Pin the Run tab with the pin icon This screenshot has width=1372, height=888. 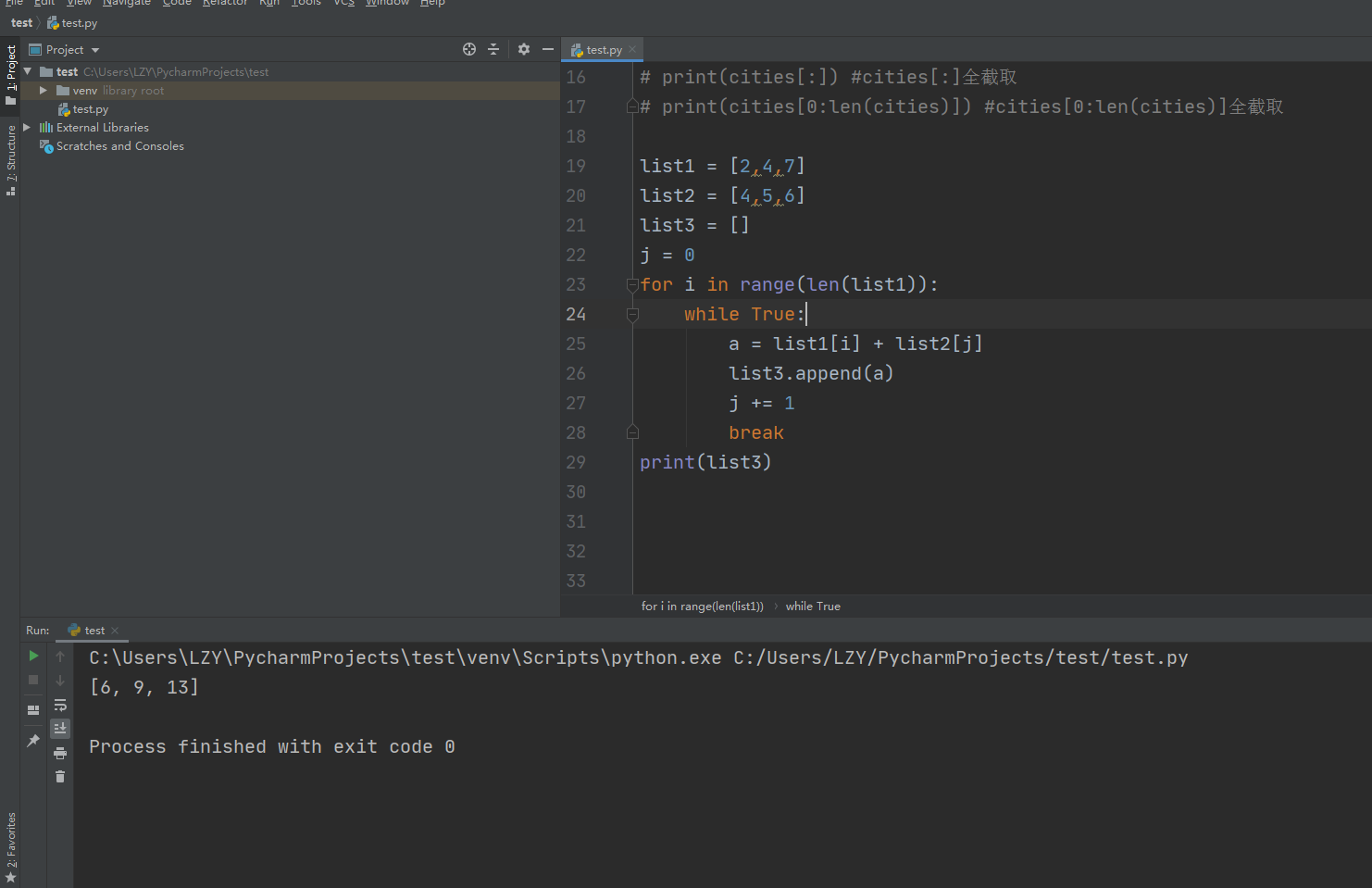point(33,741)
